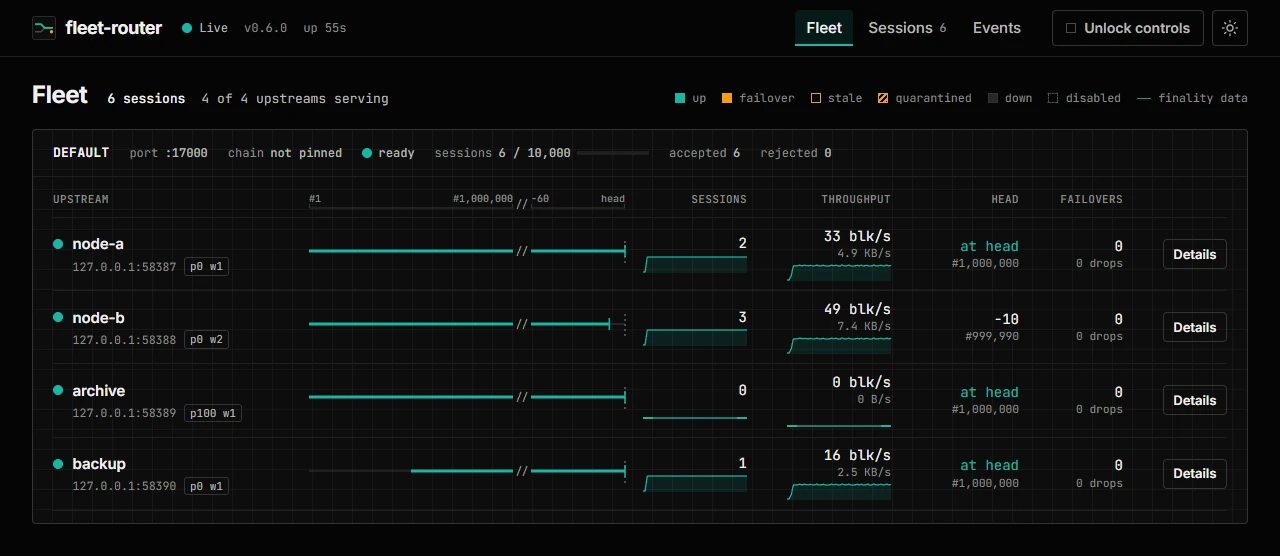Open Details for backup
The height and width of the screenshot is (556, 1280).
(x=1194, y=473)
